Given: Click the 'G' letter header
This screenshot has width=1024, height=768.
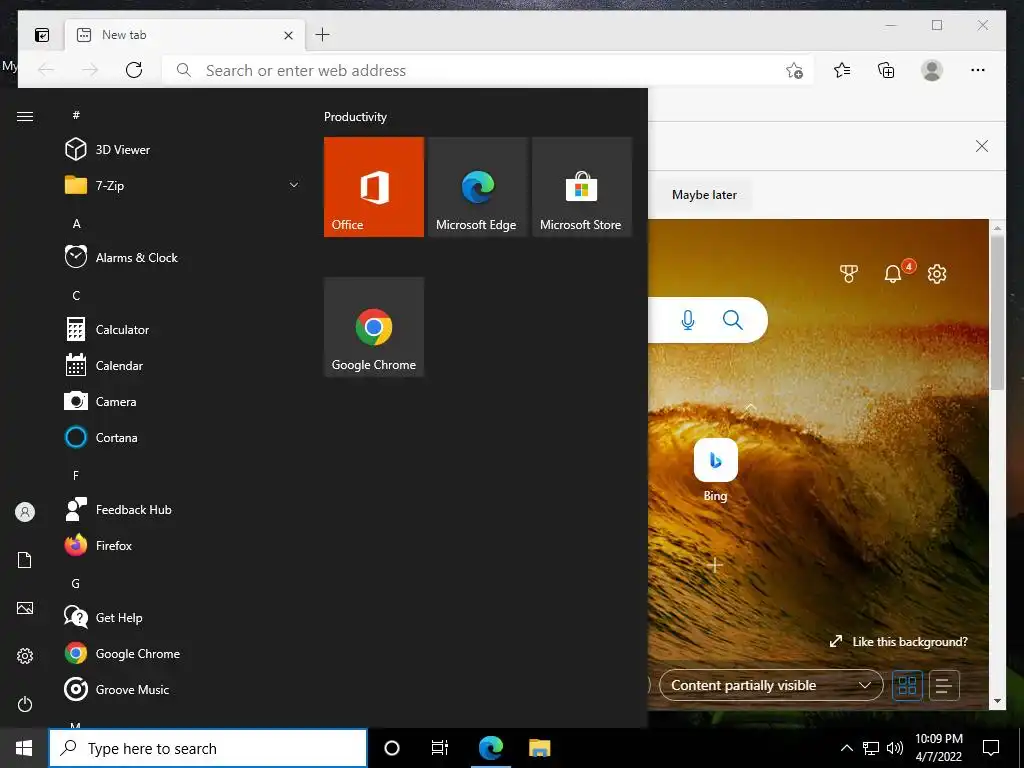Looking at the screenshot, I should pyautogui.click(x=76, y=583).
